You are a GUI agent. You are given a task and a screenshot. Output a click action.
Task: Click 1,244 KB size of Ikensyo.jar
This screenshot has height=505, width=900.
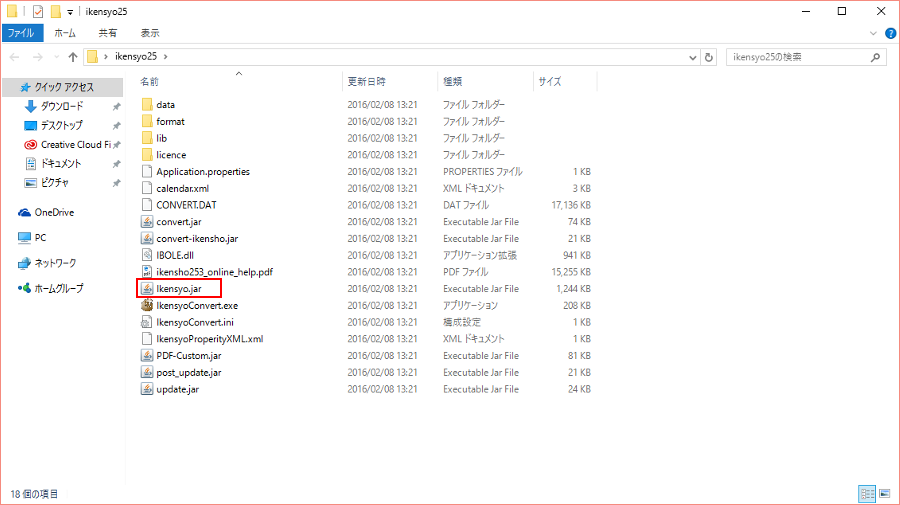(x=573, y=289)
